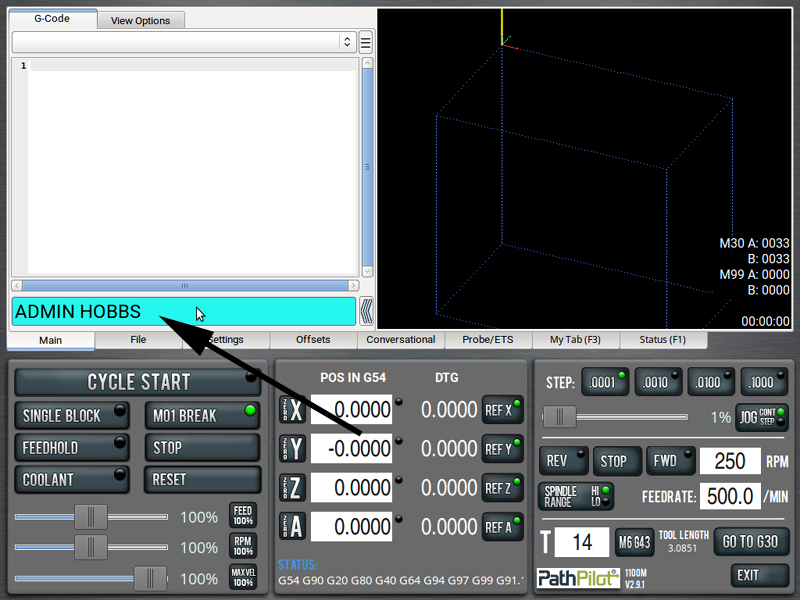Click the jog speed slider
The image size is (800, 600).
tap(614, 417)
